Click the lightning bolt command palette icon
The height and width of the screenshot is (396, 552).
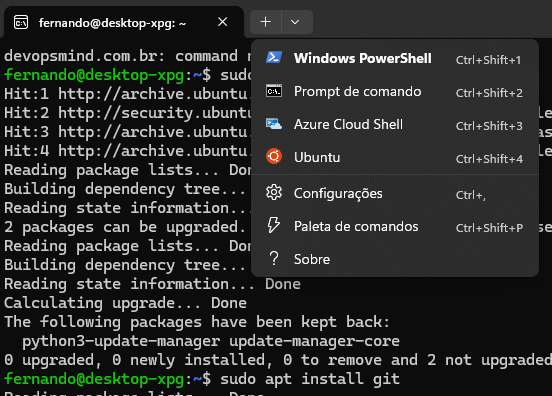274,225
